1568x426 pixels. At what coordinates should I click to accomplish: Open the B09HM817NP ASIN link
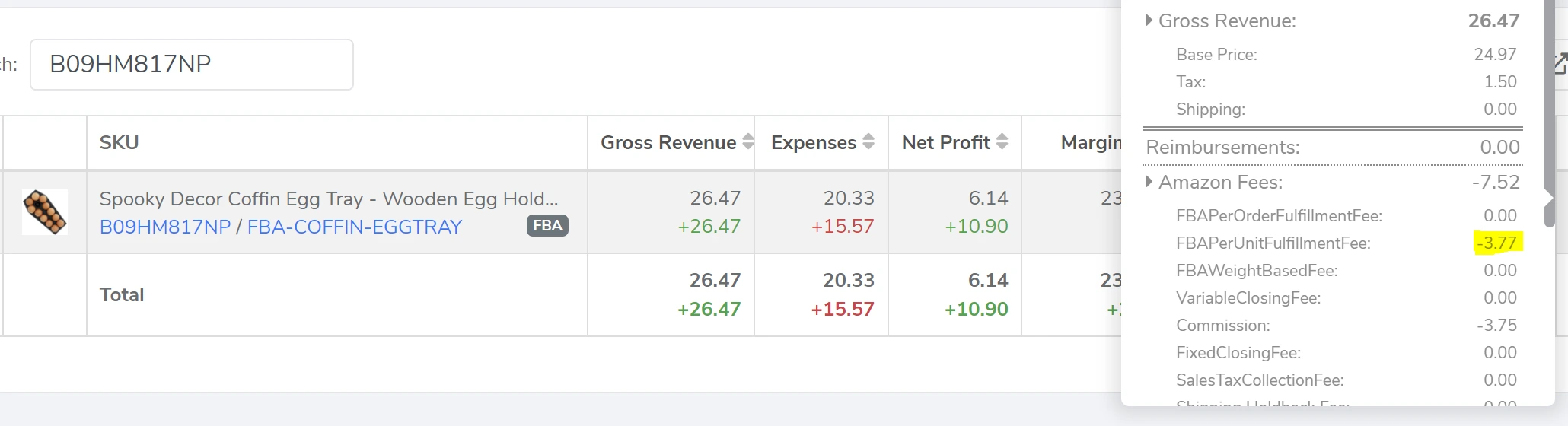point(165,227)
